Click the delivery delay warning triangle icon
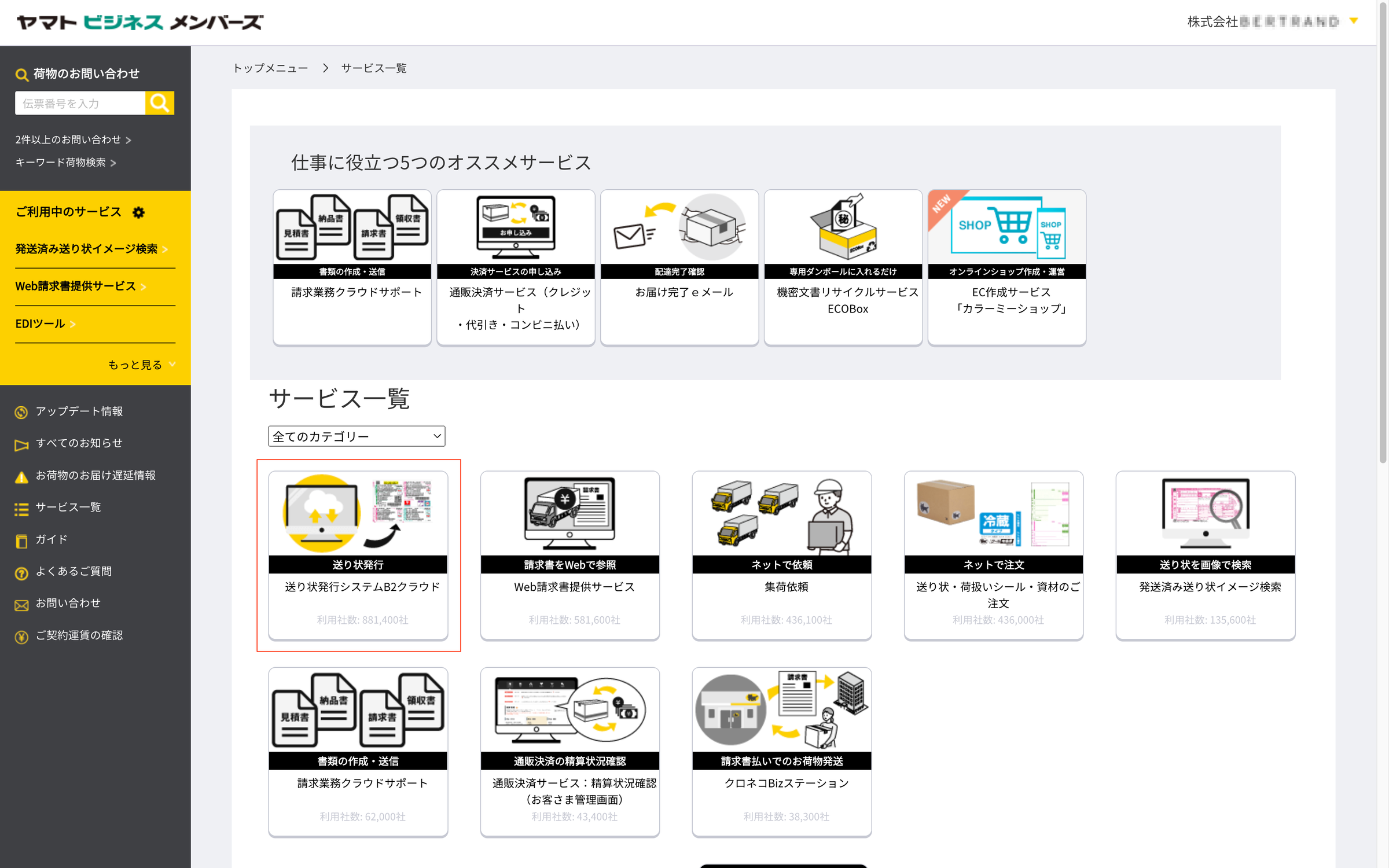Viewport: 1389px width, 868px height. 21,476
